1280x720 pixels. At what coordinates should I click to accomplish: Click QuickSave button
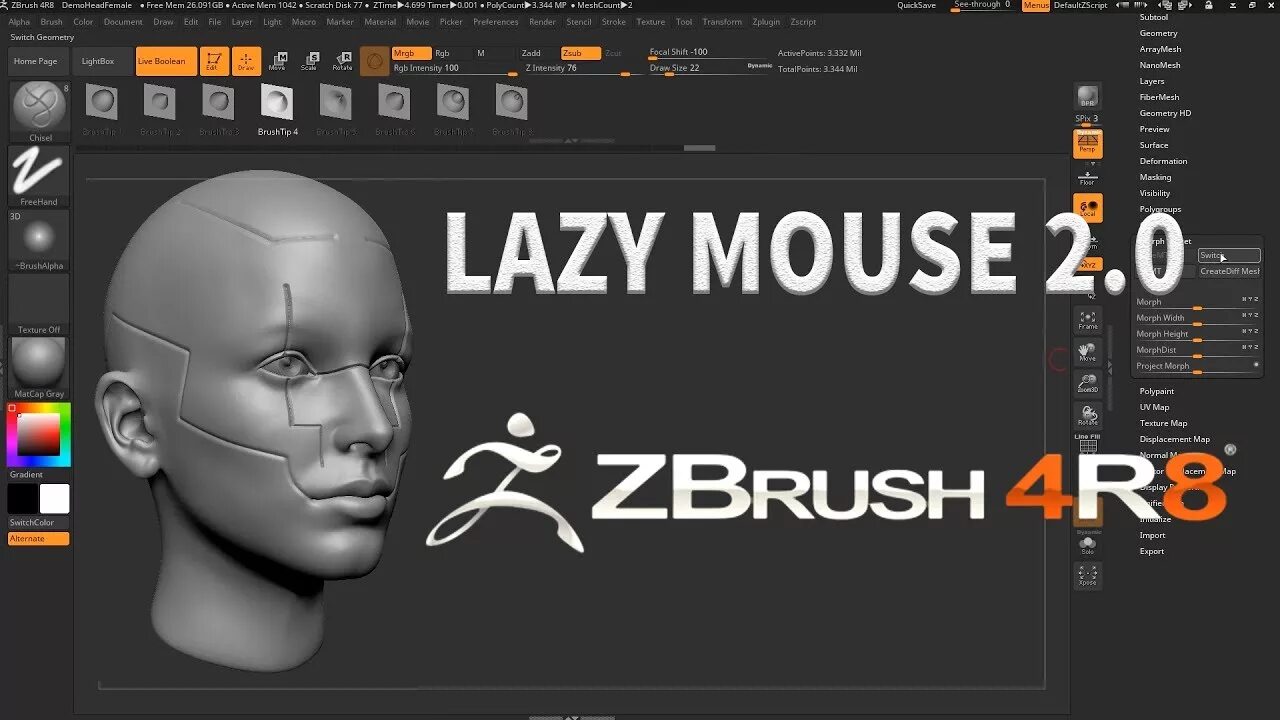(x=917, y=5)
